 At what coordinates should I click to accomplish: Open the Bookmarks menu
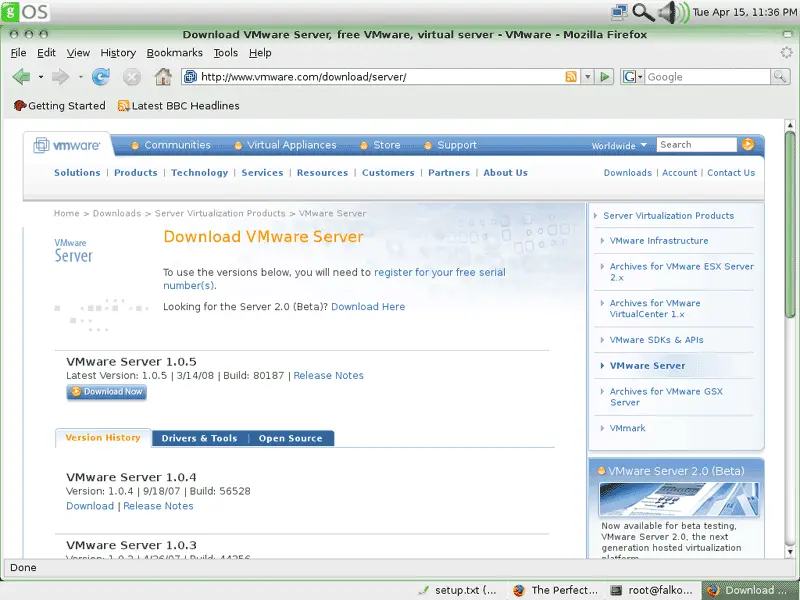[174, 53]
